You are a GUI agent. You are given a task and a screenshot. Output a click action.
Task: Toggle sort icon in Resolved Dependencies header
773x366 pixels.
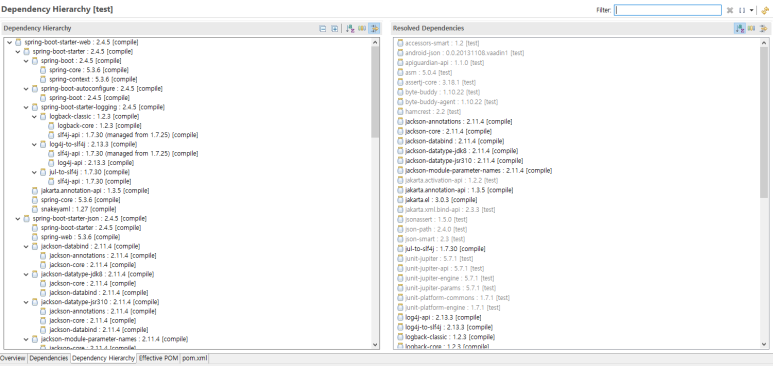739,29
